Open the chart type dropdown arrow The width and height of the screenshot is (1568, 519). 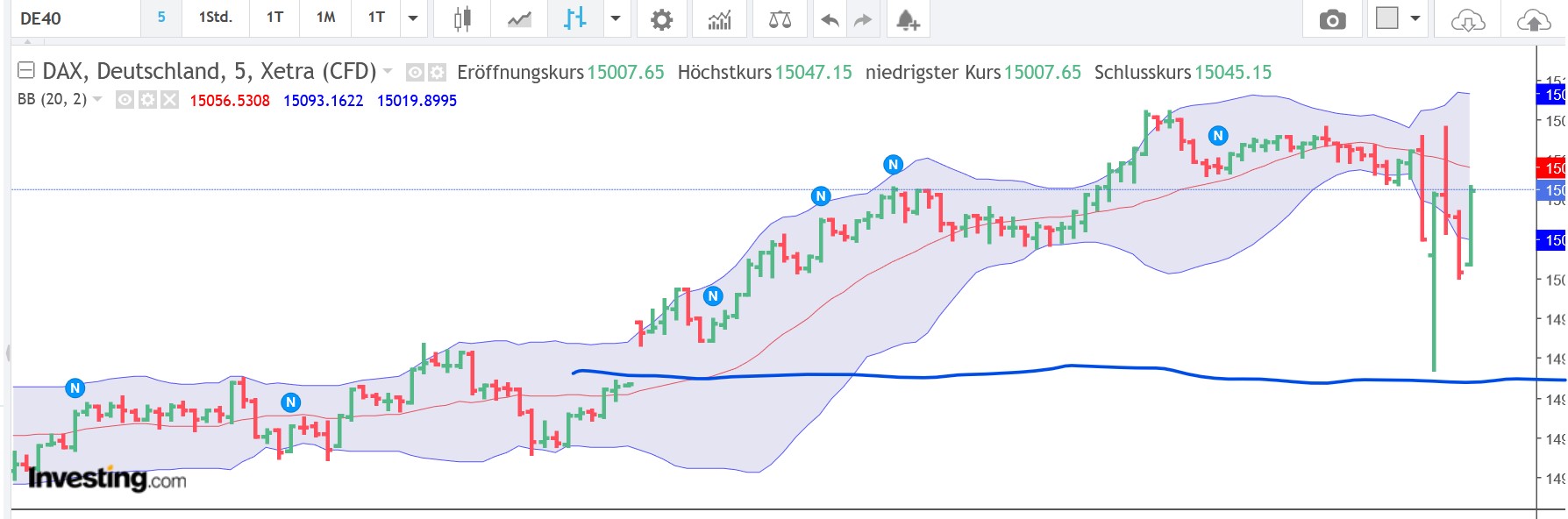(615, 18)
